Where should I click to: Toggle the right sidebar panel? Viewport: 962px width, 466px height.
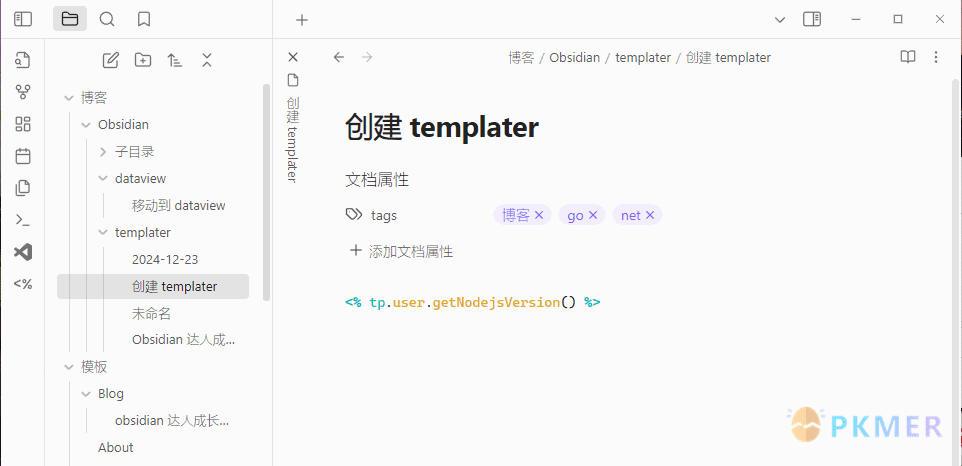pyautogui.click(x=812, y=20)
